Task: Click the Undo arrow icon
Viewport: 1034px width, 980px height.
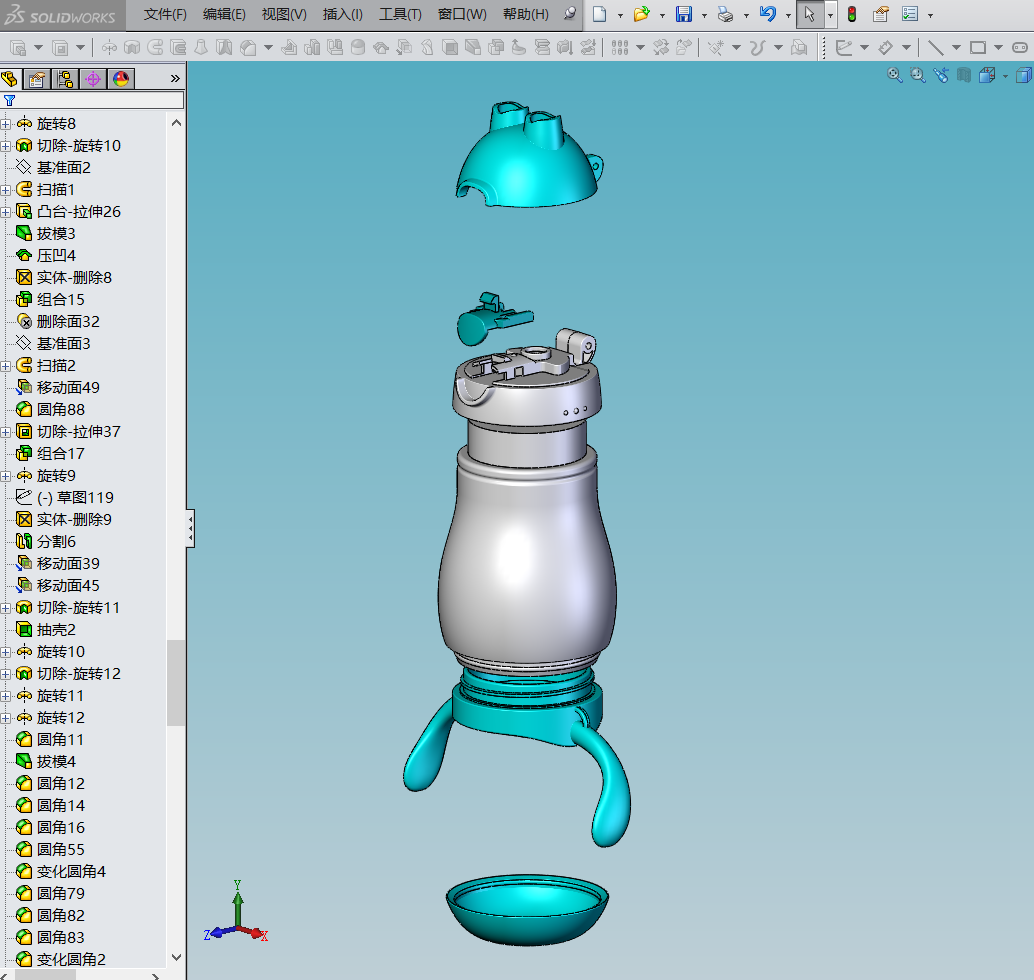Action: [x=767, y=14]
